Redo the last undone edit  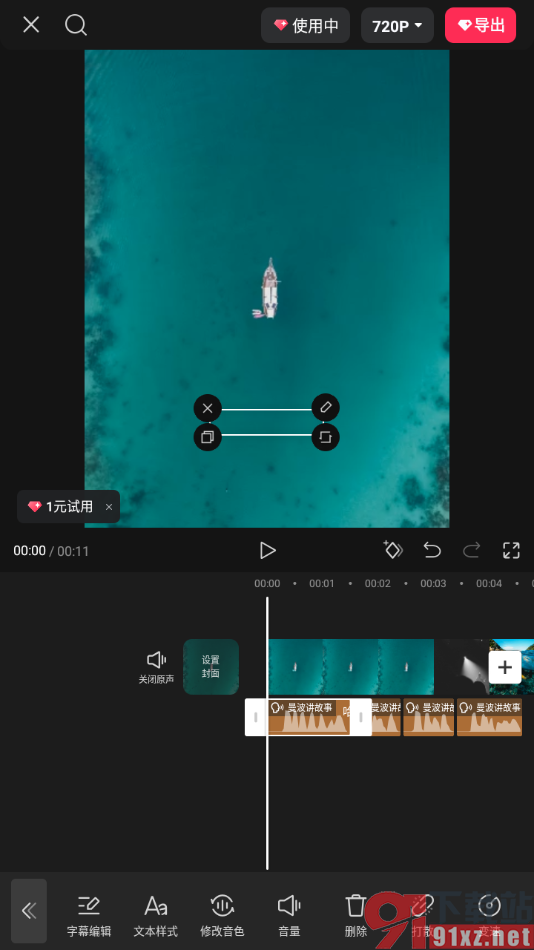point(471,550)
